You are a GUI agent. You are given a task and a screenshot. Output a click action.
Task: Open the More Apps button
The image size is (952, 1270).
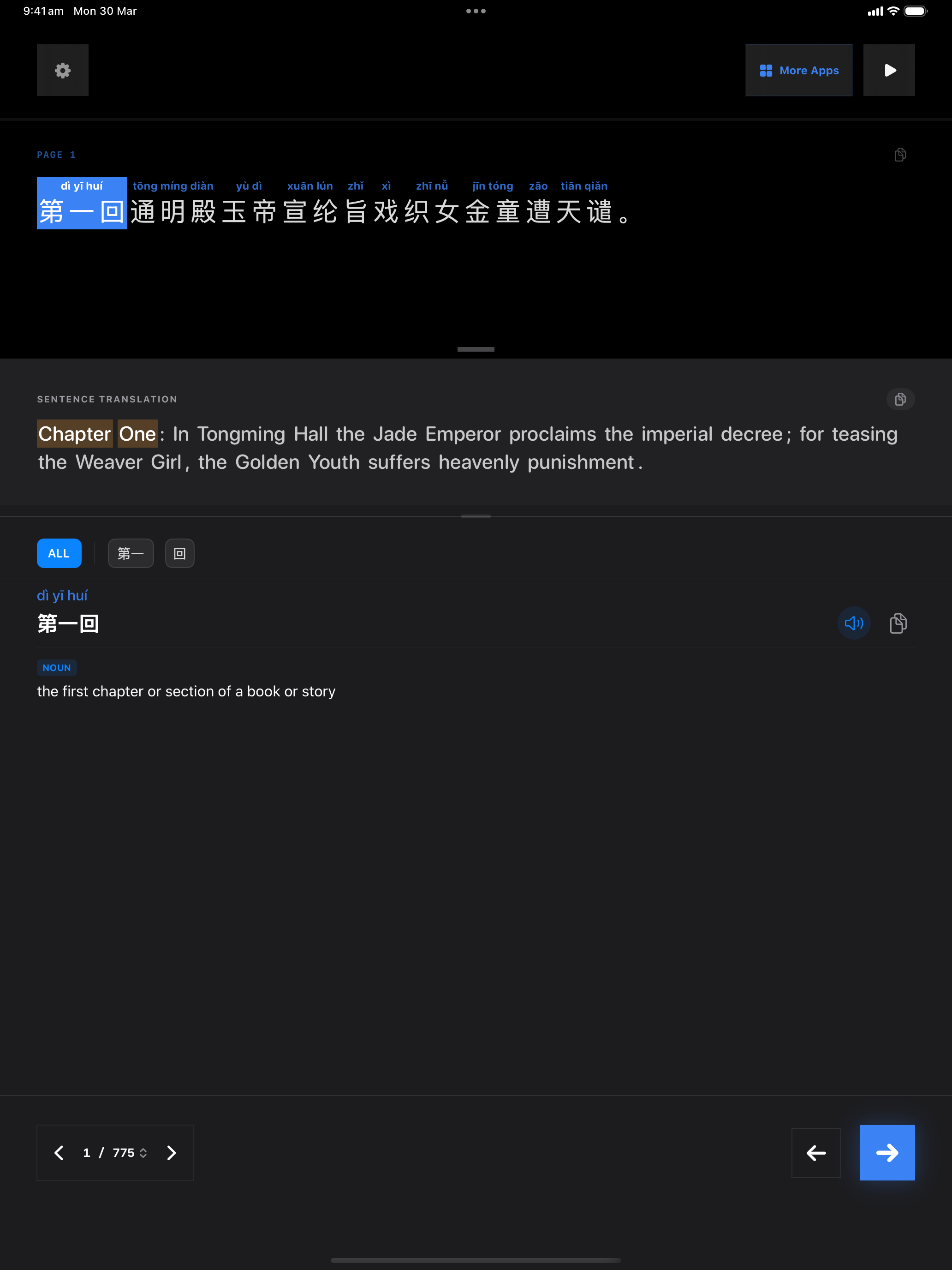[799, 70]
